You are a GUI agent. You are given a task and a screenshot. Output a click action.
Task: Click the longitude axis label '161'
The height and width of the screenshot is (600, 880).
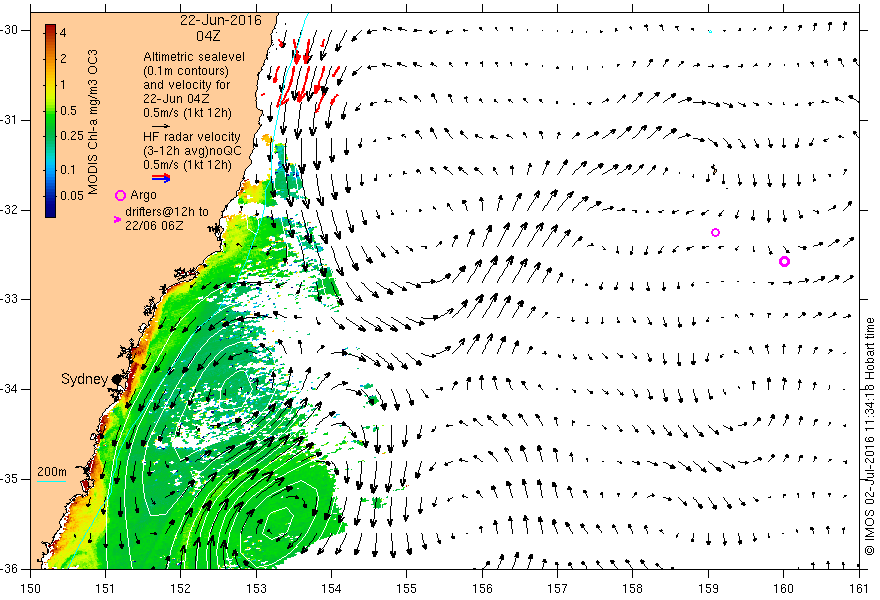click(x=859, y=588)
